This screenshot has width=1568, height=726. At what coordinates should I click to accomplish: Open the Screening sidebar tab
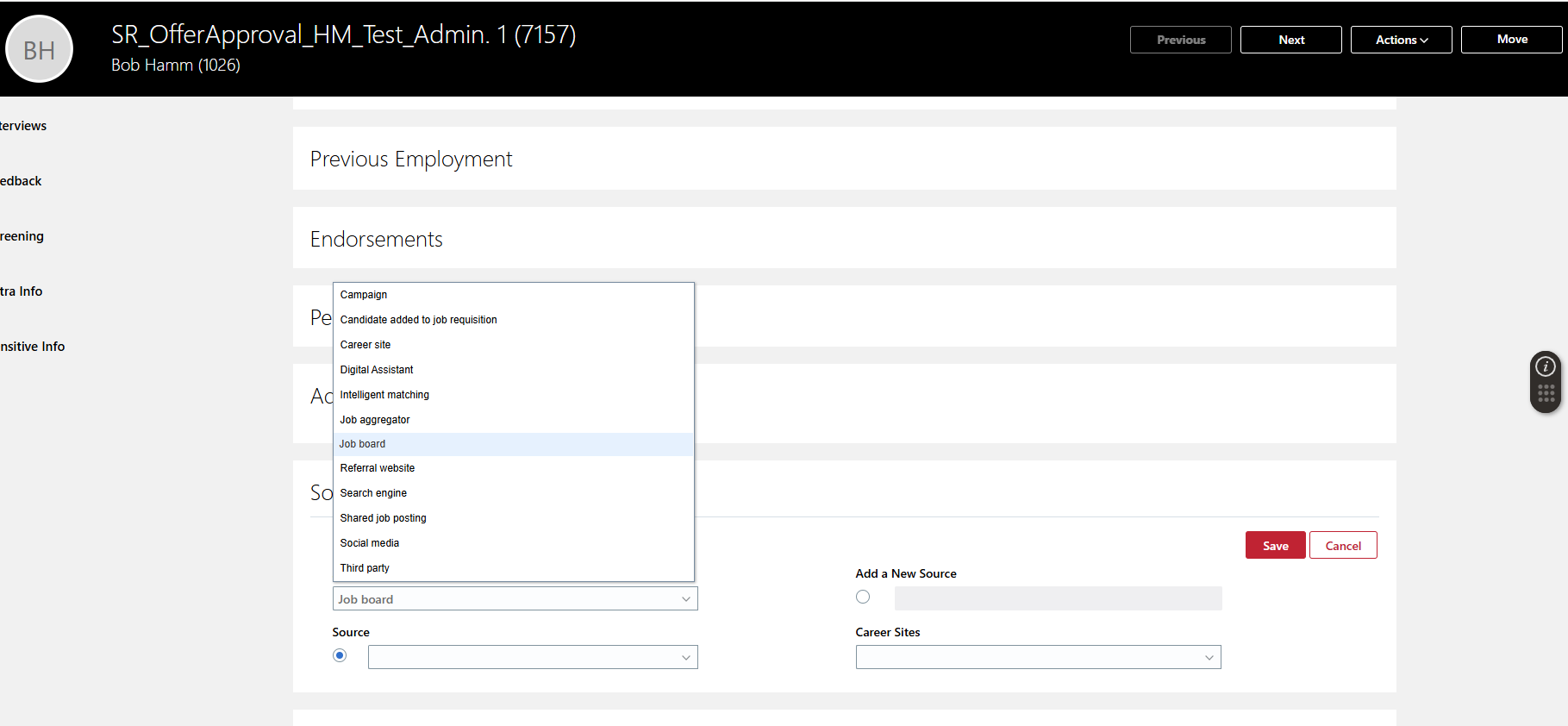(22, 236)
